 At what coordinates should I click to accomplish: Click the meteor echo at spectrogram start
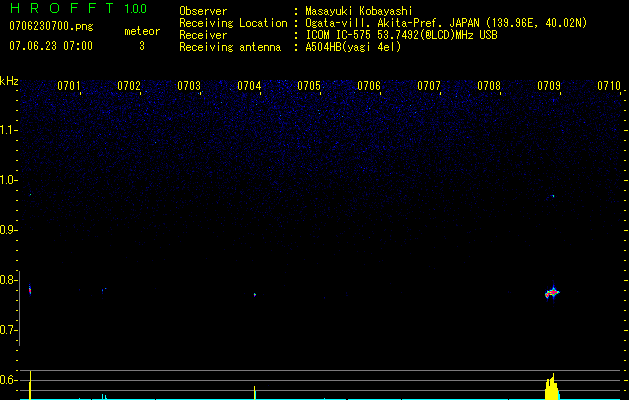point(30,290)
